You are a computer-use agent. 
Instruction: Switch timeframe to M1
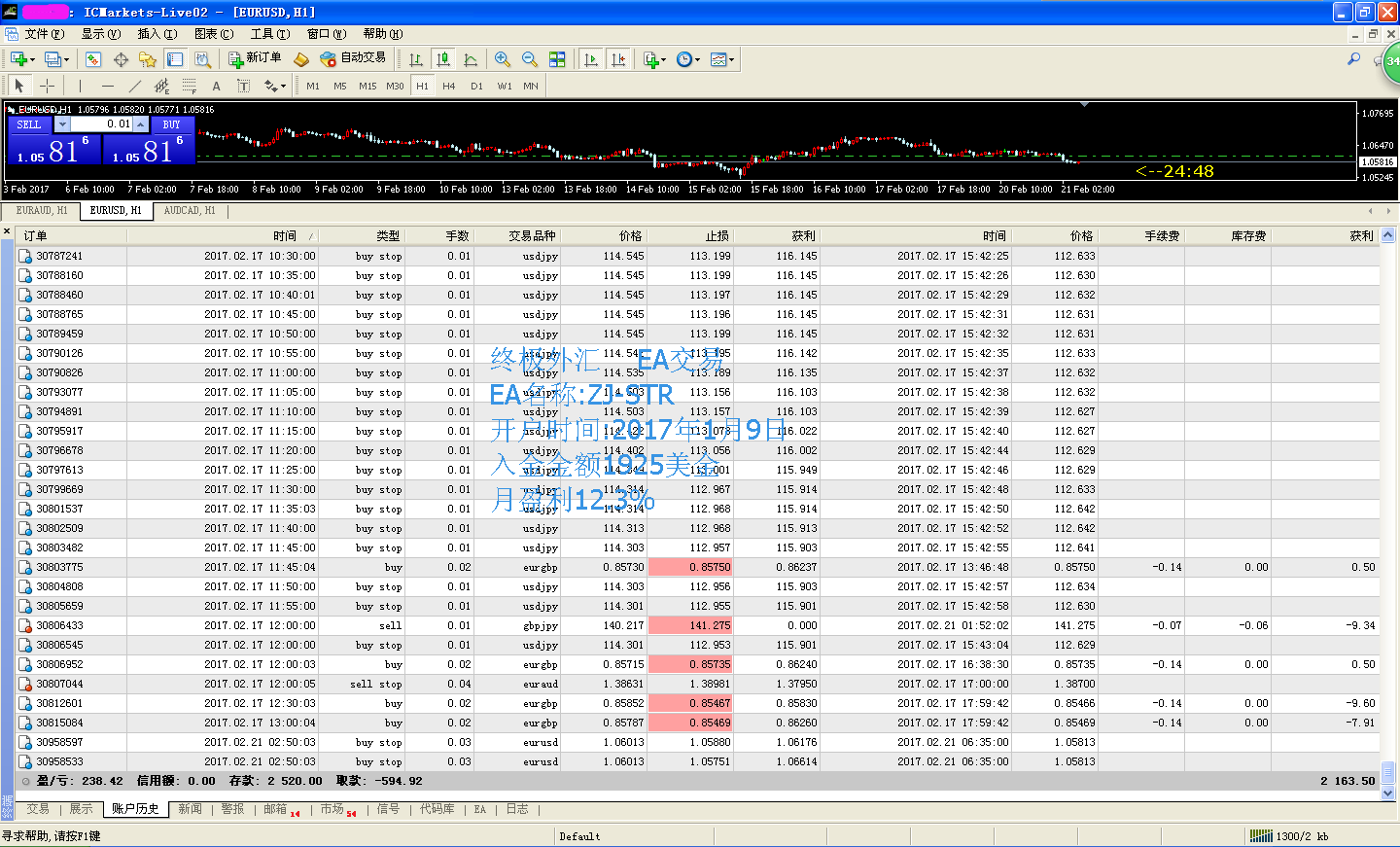[x=313, y=86]
